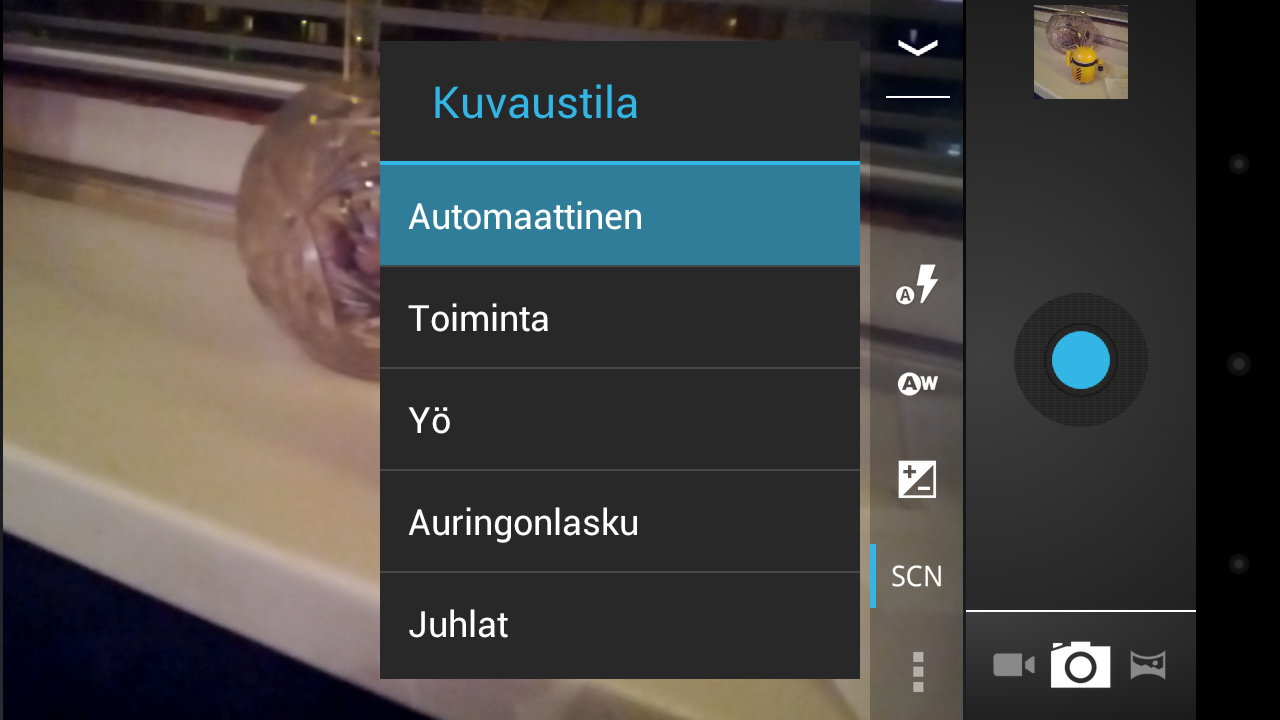Choose Auringonlasku sunset mode
Screen dimensions: 1280x720
tap(620, 522)
